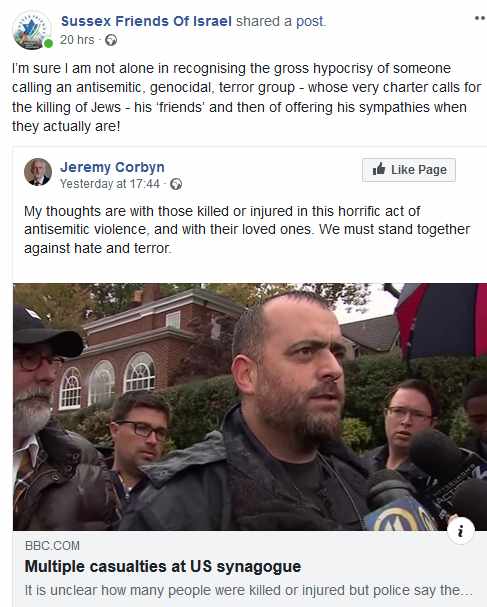Open the shared 'post' link

[310, 21]
